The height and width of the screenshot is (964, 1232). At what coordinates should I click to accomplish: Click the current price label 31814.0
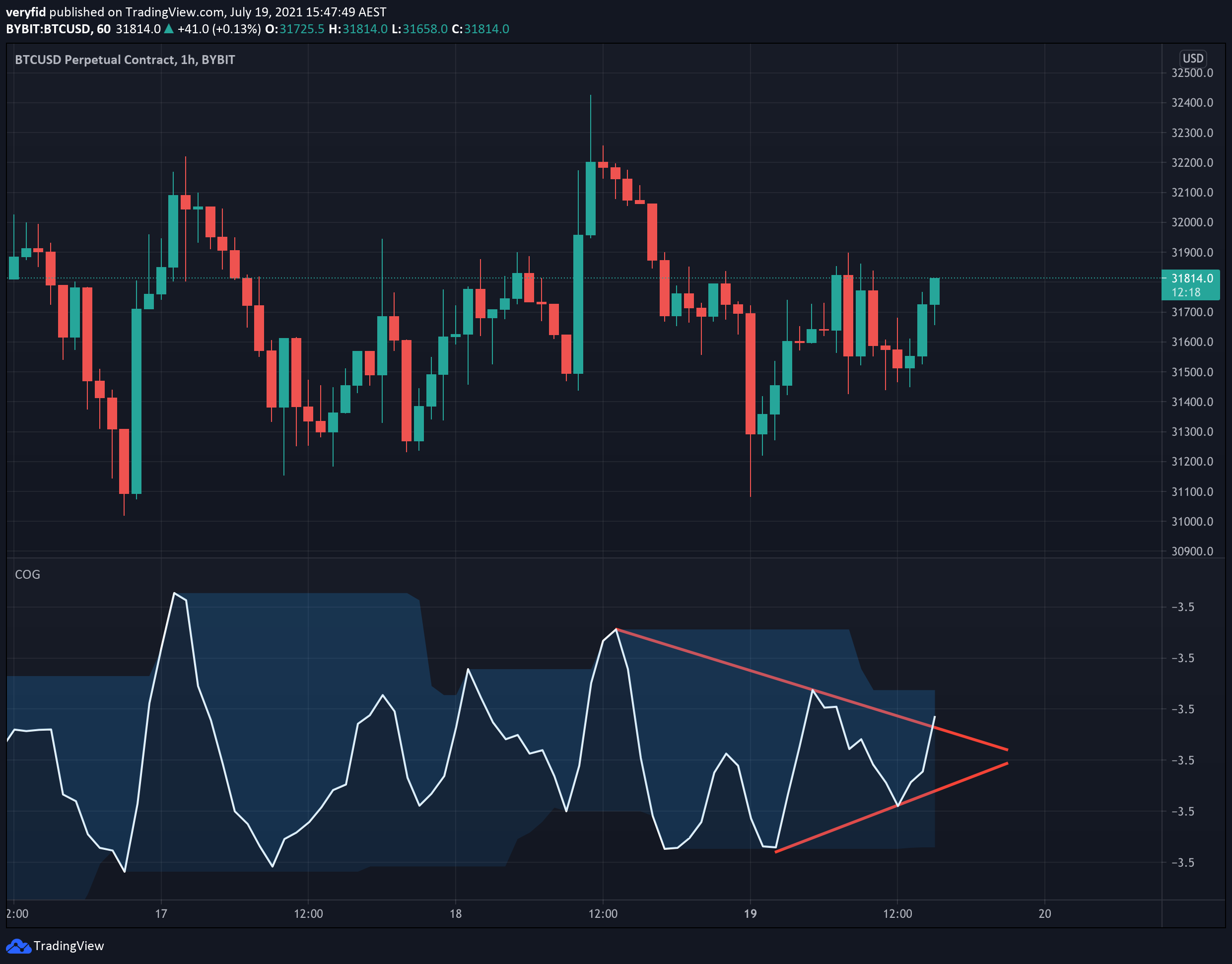(1192, 278)
